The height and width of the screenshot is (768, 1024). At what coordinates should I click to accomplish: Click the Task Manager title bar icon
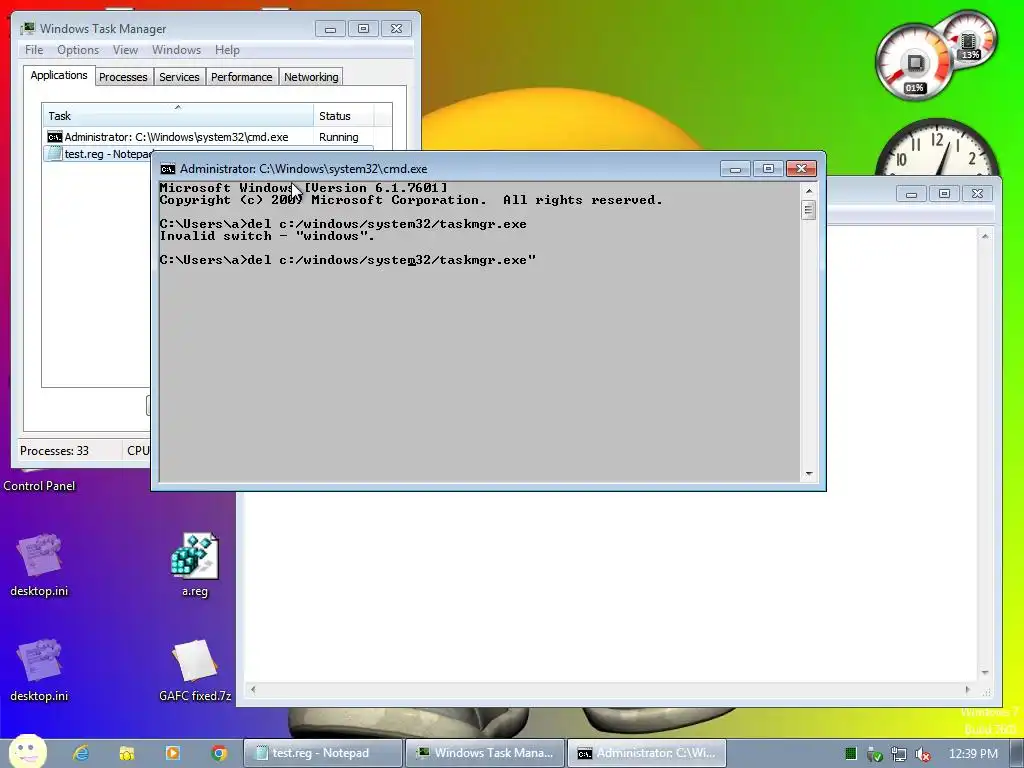27,29
